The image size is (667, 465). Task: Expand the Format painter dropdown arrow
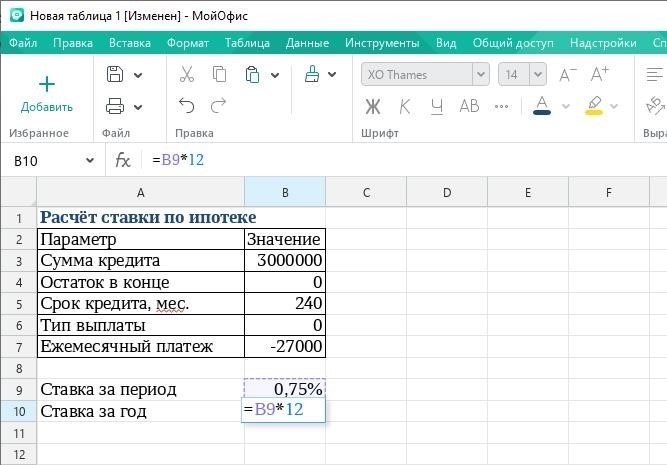pyautogui.click(x=332, y=75)
